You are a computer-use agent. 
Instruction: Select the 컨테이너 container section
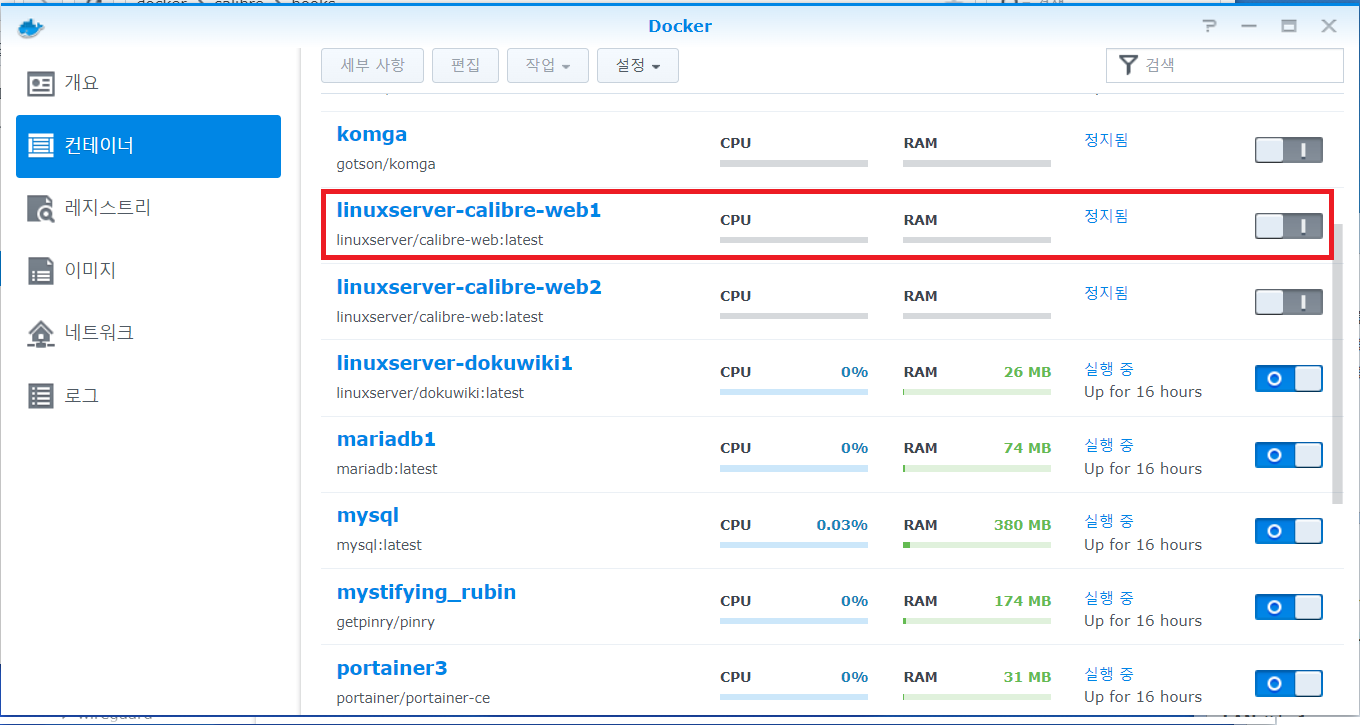[x=148, y=146]
